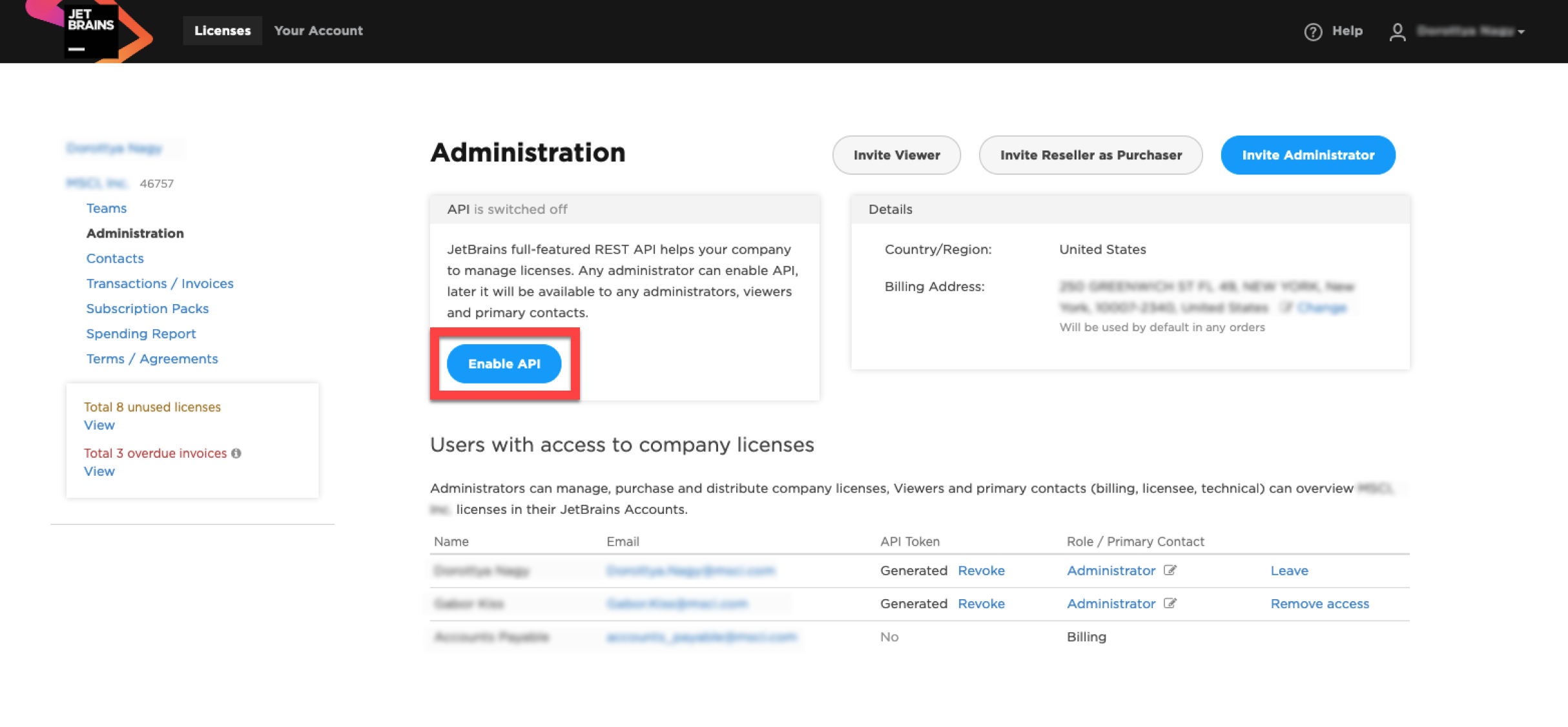Click the JetBrains logo
The height and width of the screenshot is (727, 1568).
(x=90, y=30)
